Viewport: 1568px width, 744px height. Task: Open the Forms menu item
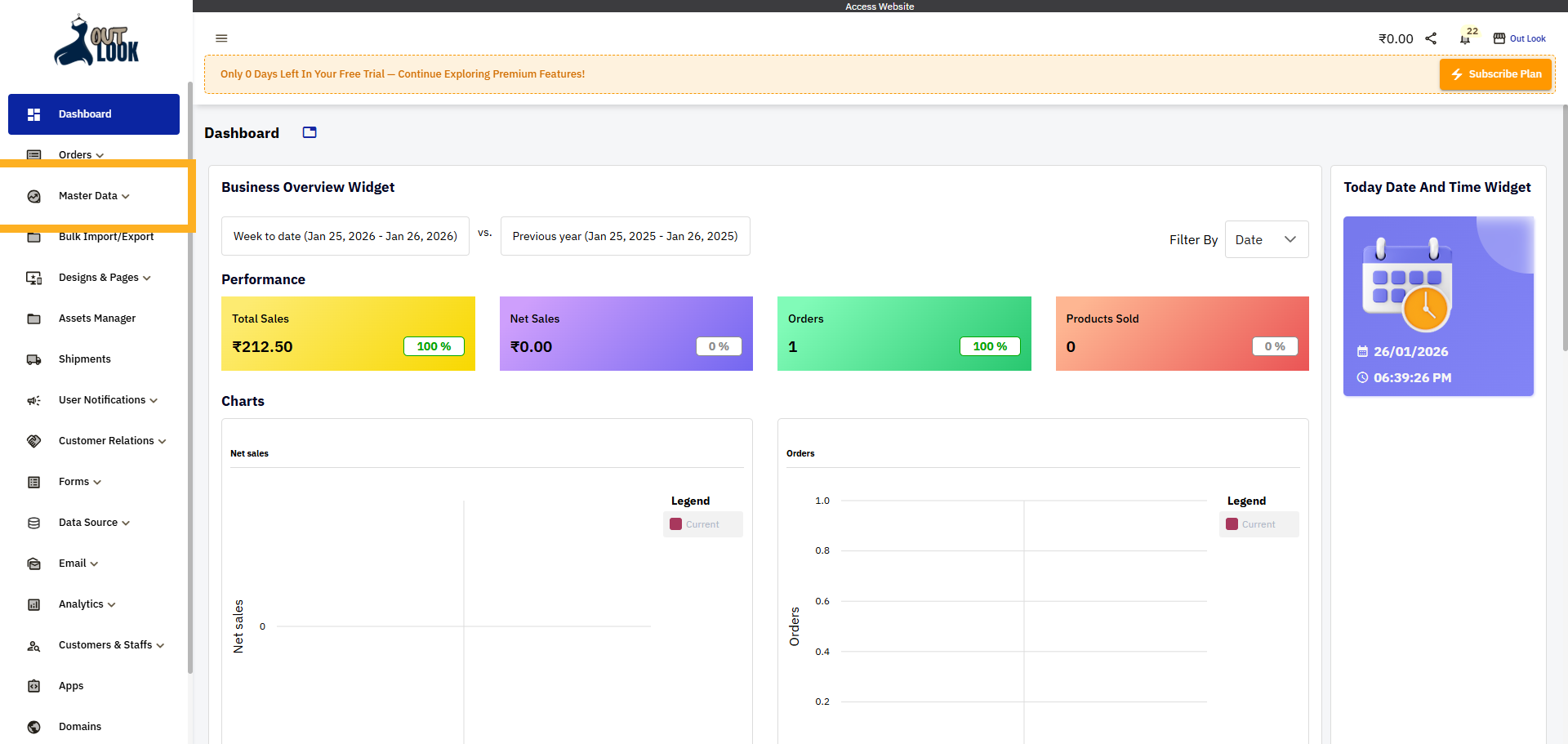(75, 482)
